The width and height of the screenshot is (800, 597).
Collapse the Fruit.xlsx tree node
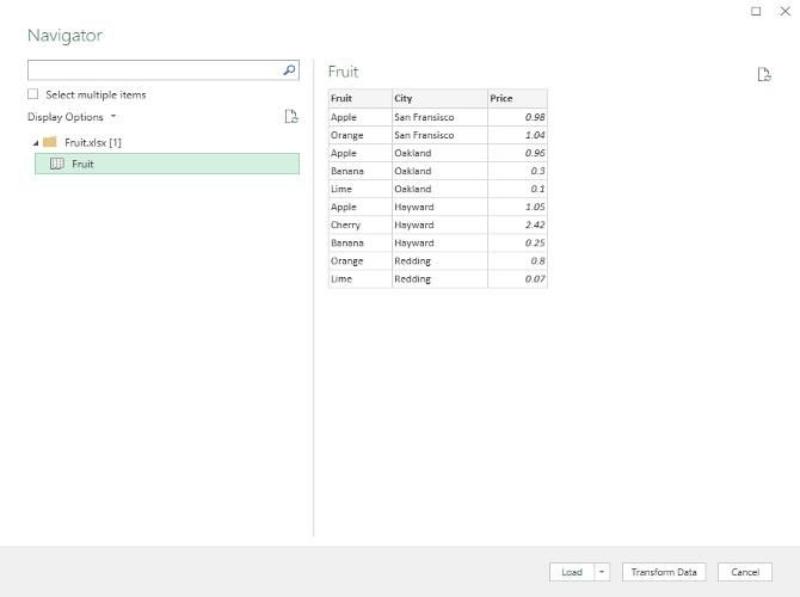pyautogui.click(x=33, y=142)
